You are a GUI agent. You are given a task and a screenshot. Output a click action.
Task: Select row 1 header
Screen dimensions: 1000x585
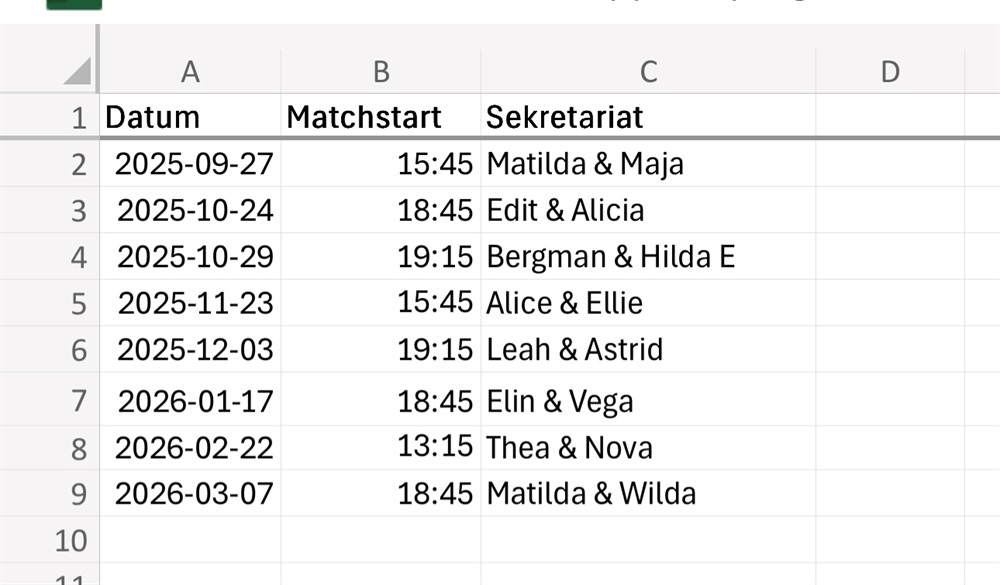(x=49, y=117)
